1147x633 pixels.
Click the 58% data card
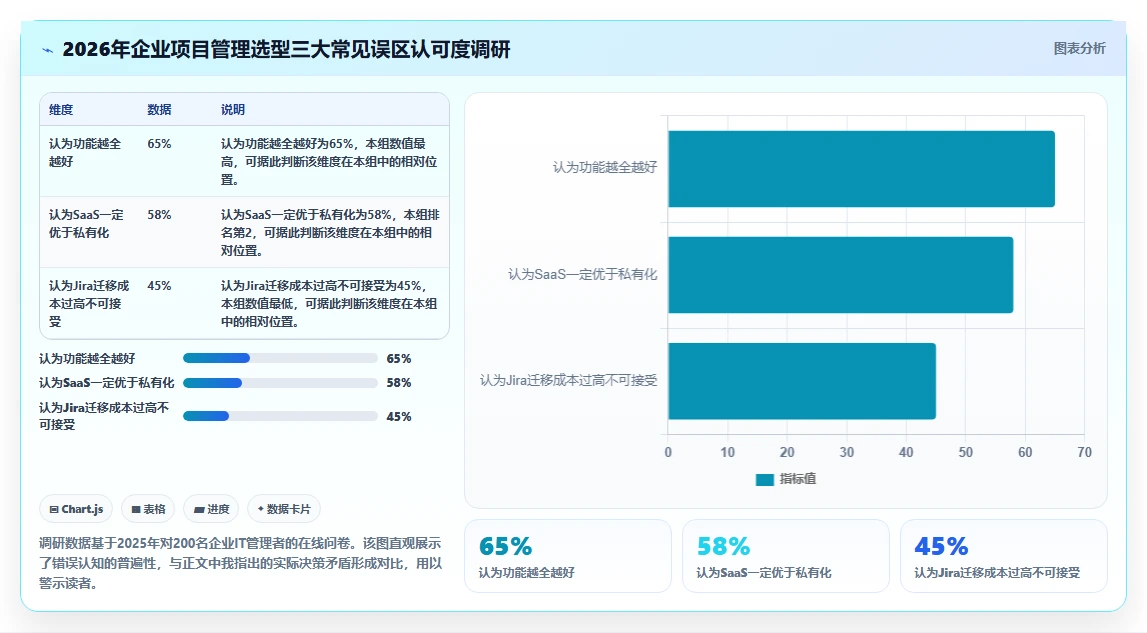[x=786, y=556]
